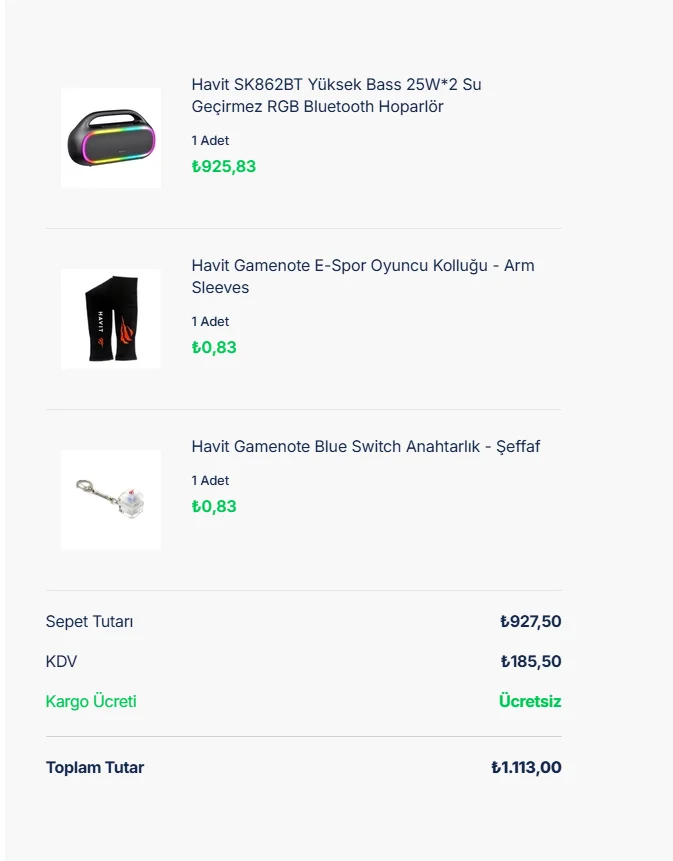The height and width of the screenshot is (861, 673).
Task: Click the ₺185,50 KDV amount
Action: [x=530, y=662]
